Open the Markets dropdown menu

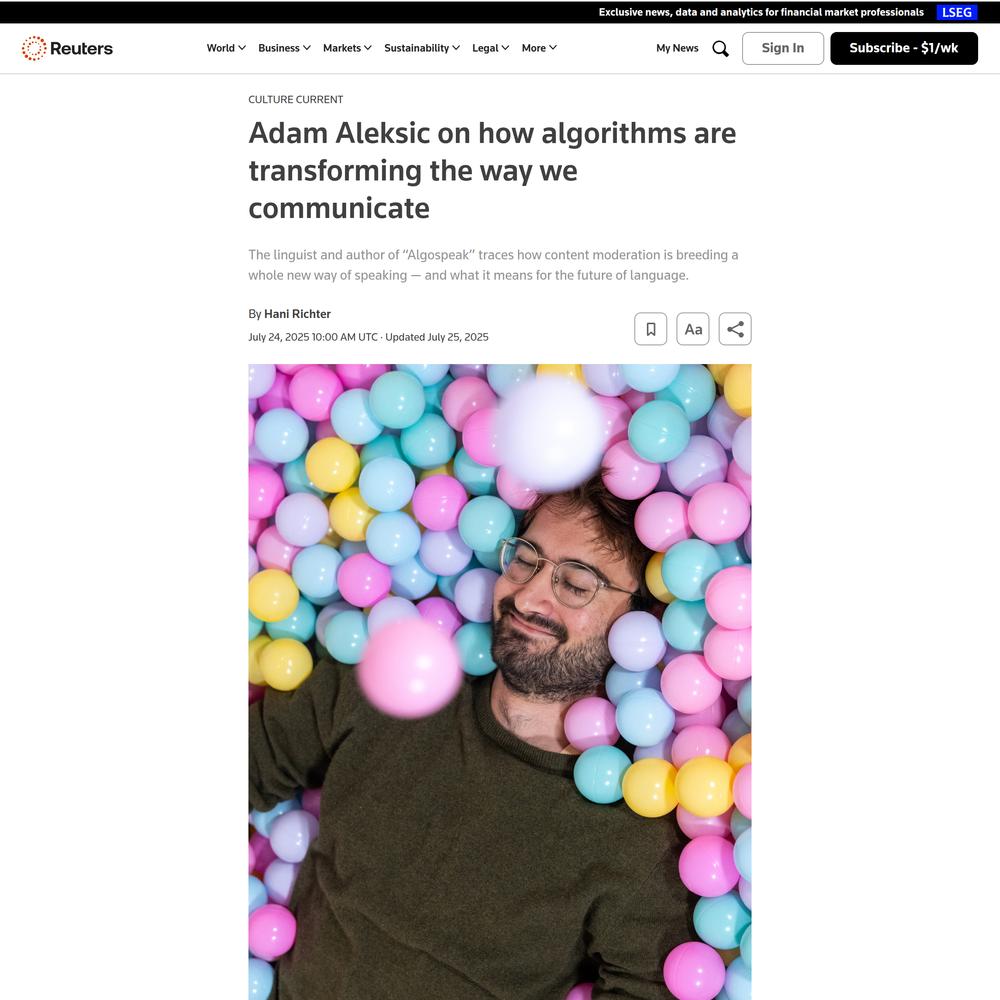[x=347, y=48]
